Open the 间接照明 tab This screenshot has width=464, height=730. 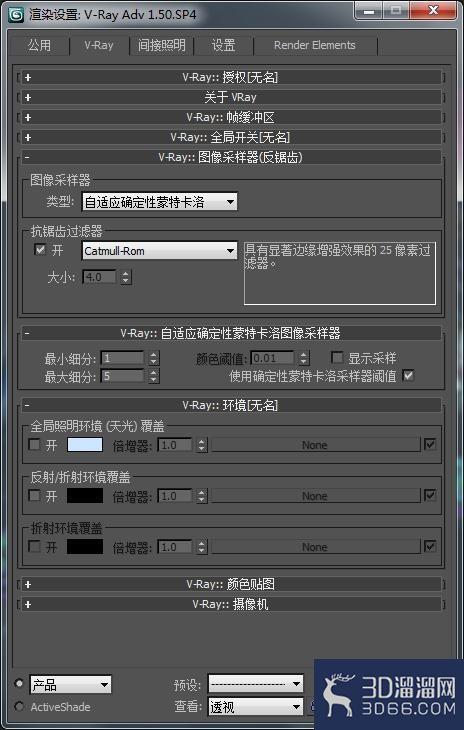pyautogui.click(x=161, y=45)
